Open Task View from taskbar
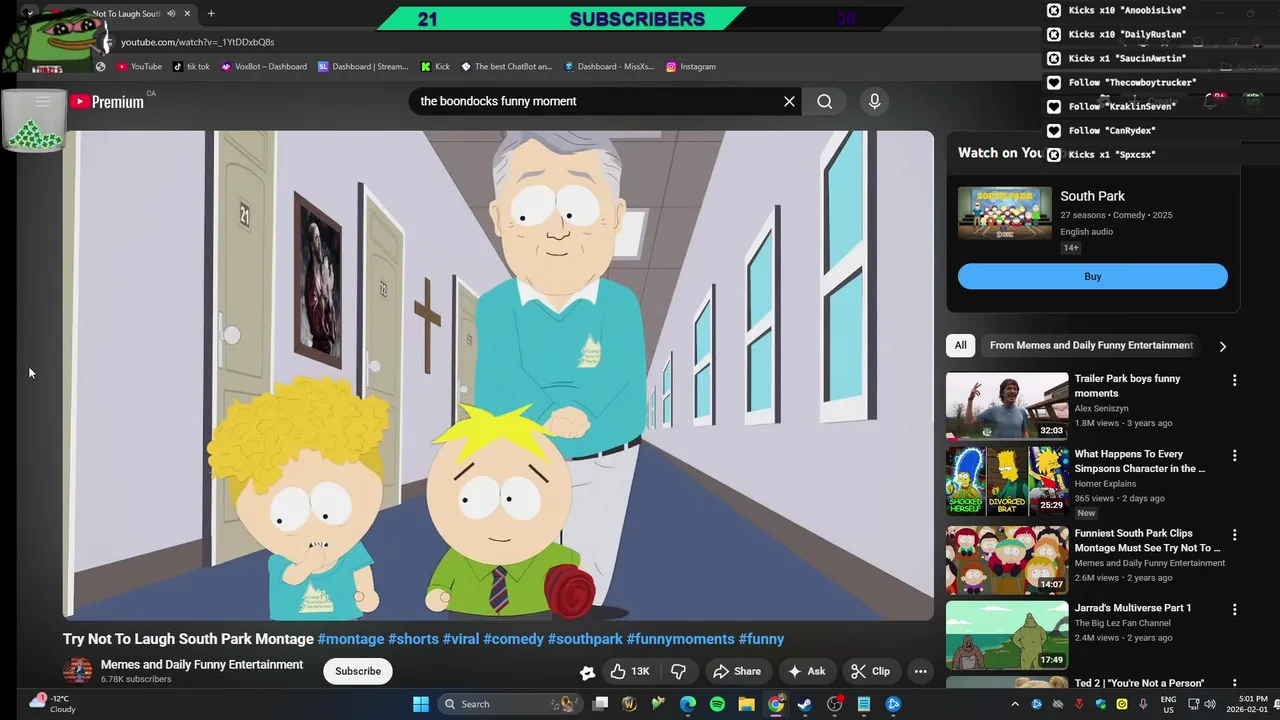The image size is (1280, 720). (x=600, y=704)
